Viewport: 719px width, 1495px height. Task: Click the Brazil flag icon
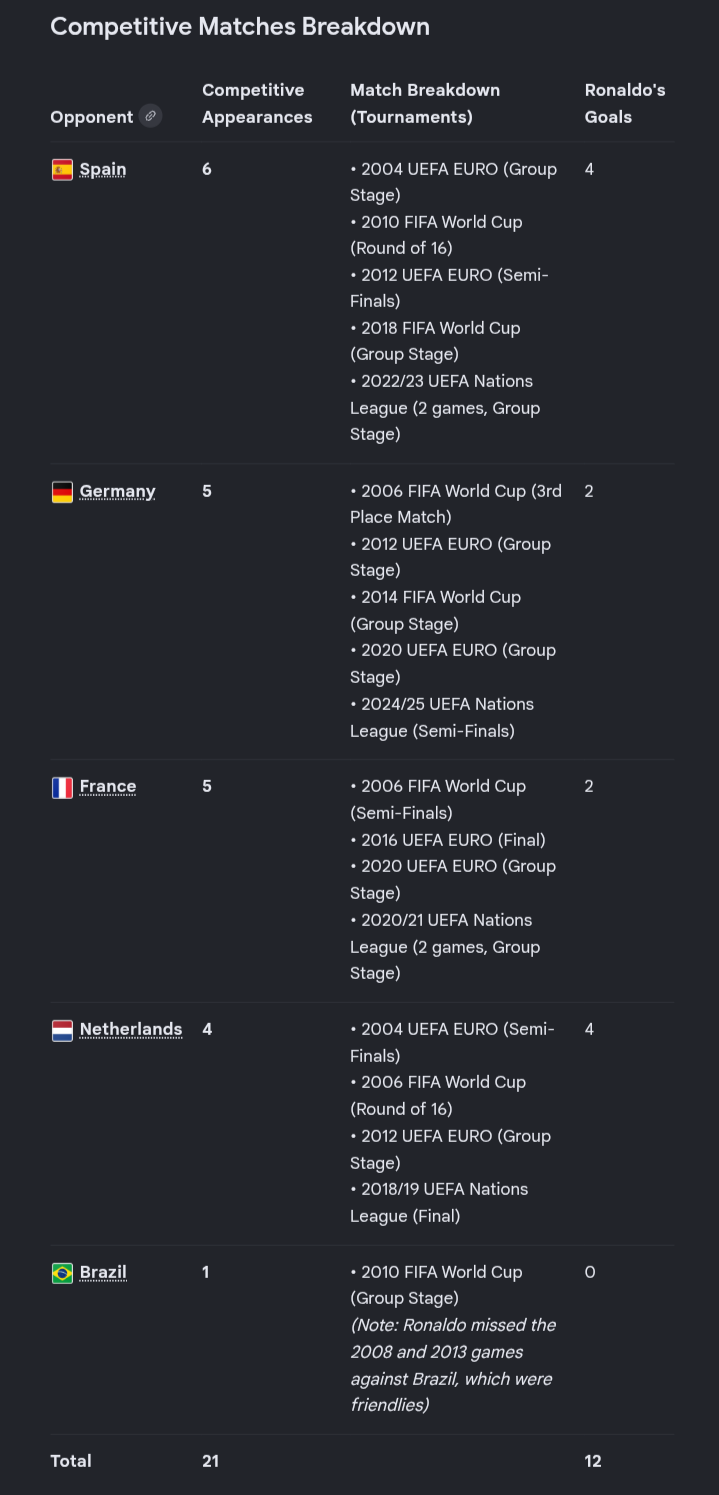point(62,1273)
